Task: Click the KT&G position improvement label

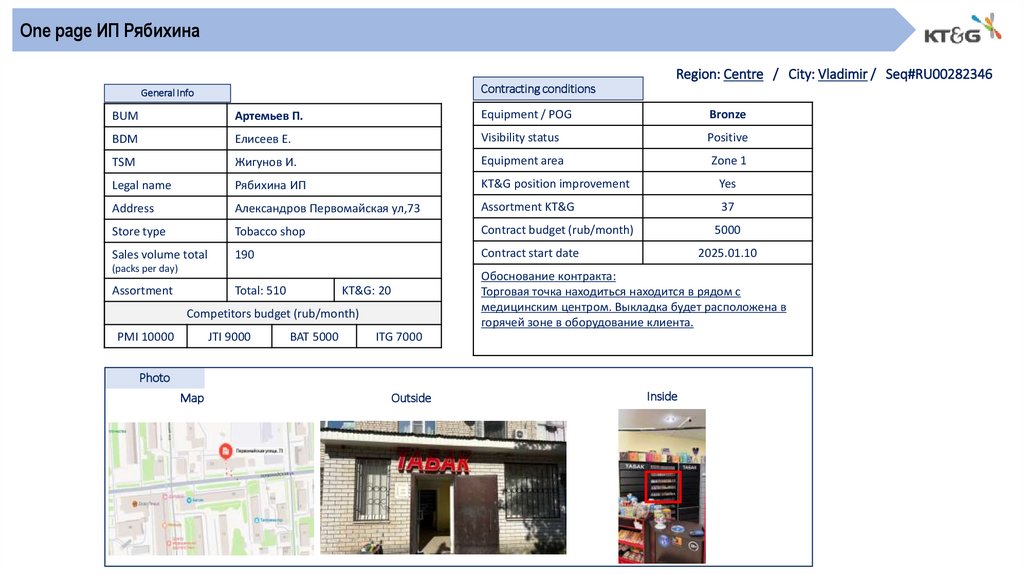Action: pyautogui.click(x=555, y=183)
